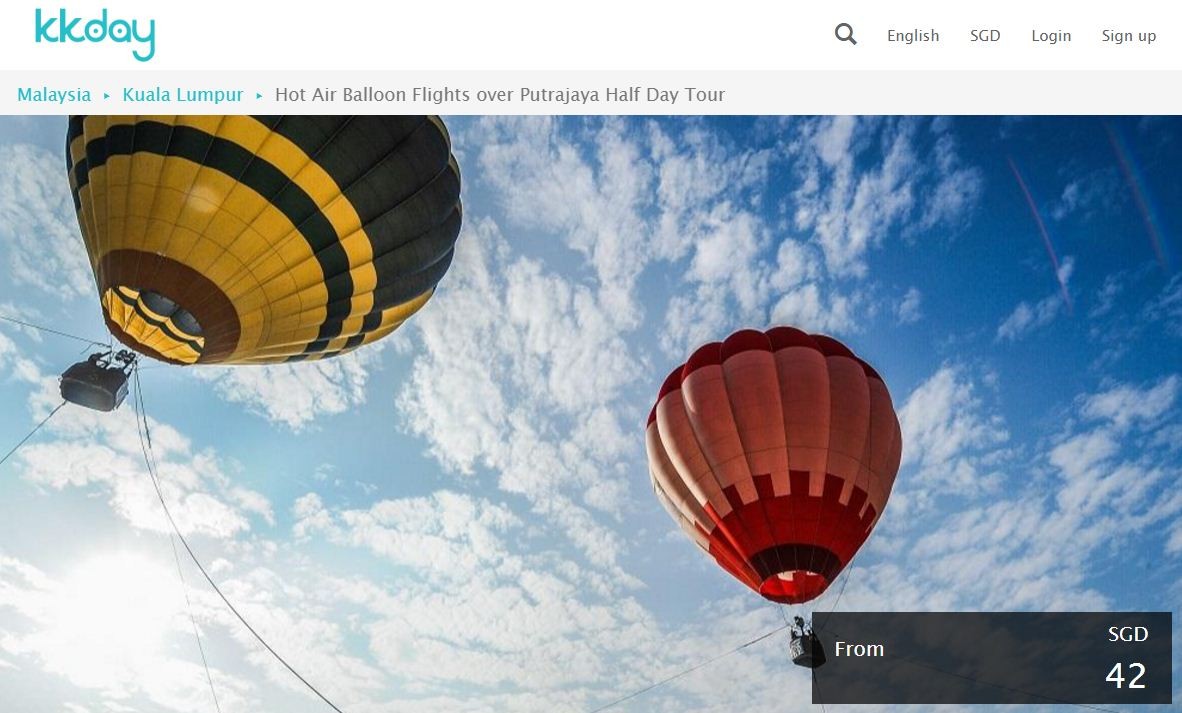This screenshot has width=1182, height=713.
Task: Click the dark price box background
Action: pos(991,658)
